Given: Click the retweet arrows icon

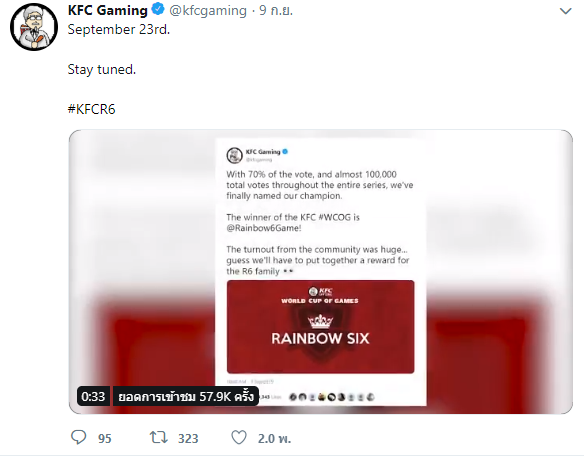Looking at the screenshot, I should (x=158, y=437).
